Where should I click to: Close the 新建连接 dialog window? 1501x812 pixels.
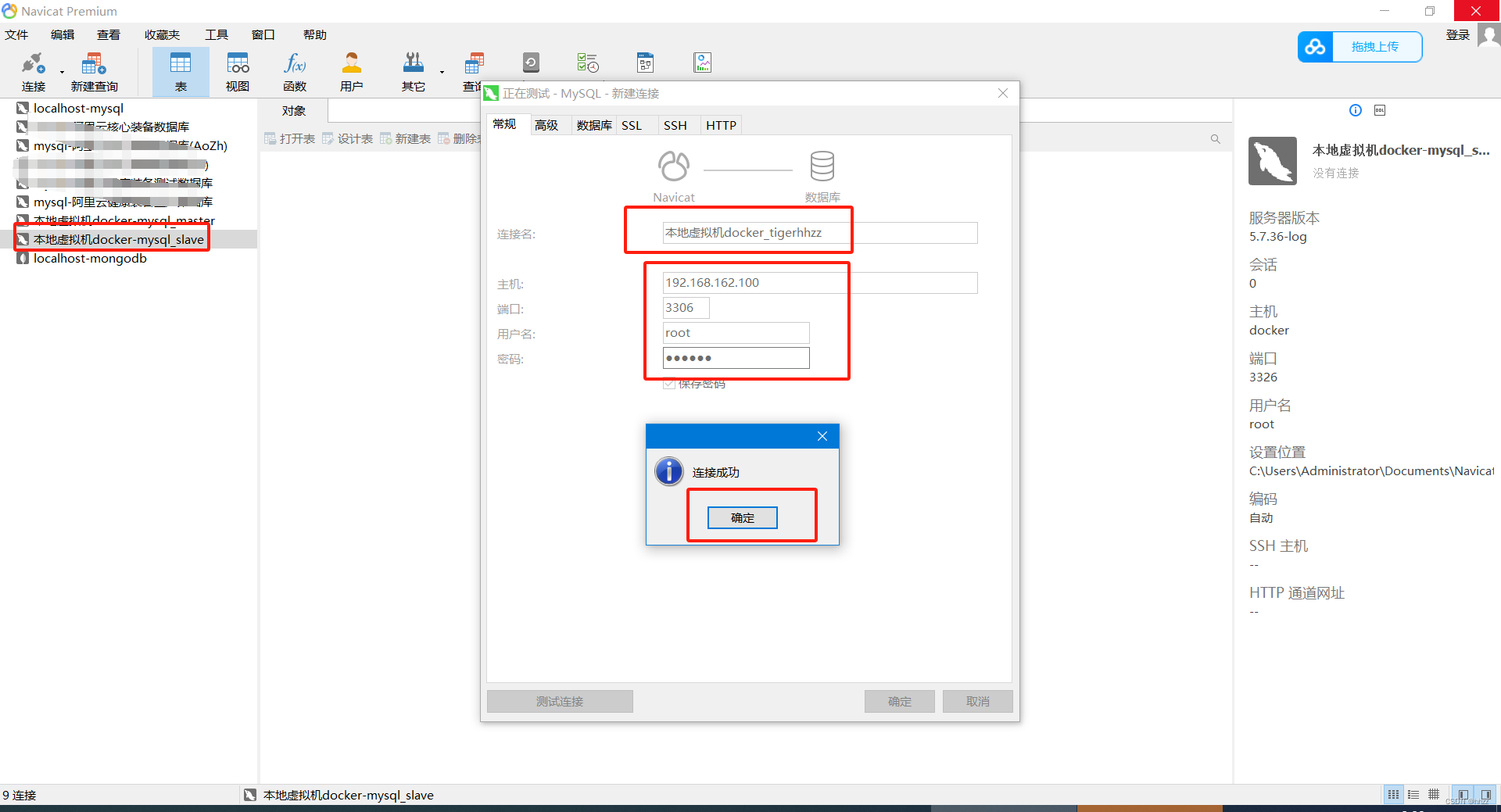(1003, 93)
